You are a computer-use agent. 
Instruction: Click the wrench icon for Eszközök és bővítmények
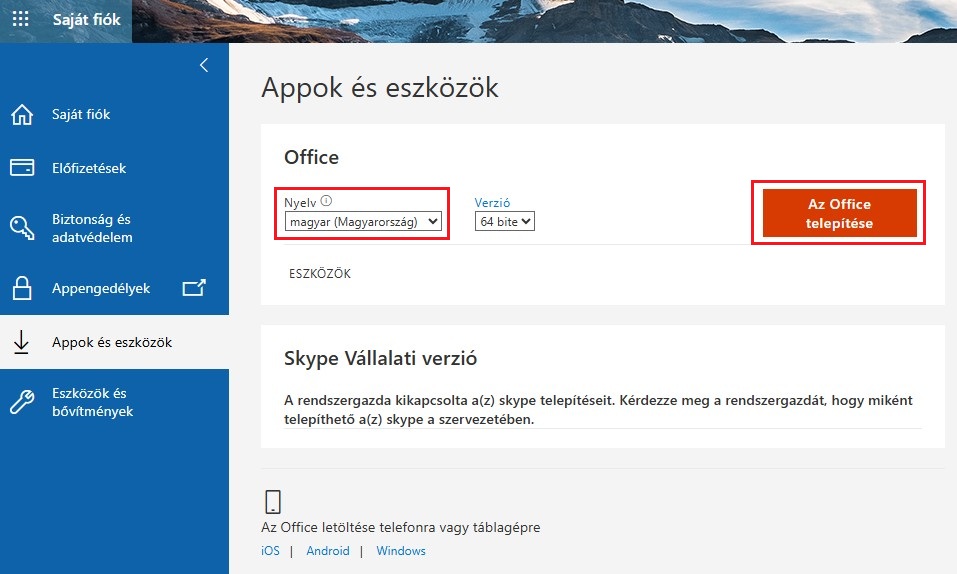click(x=22, y=402)
